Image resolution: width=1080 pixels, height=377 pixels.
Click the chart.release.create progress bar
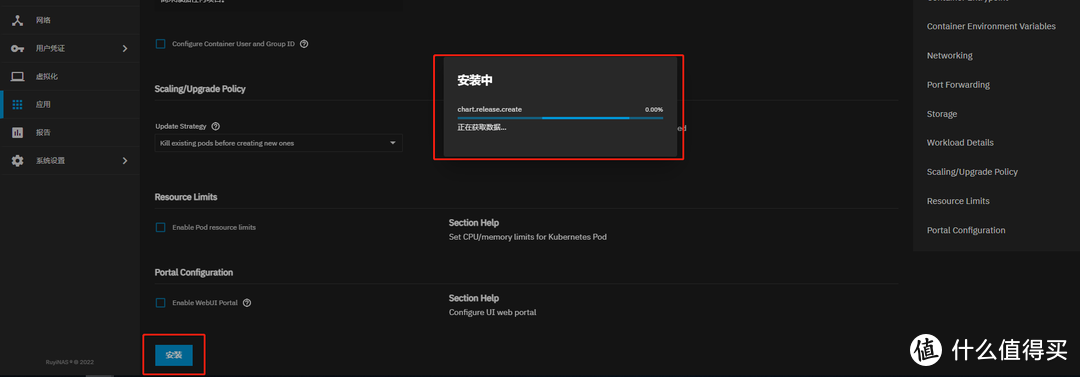[x=560, y=118]
